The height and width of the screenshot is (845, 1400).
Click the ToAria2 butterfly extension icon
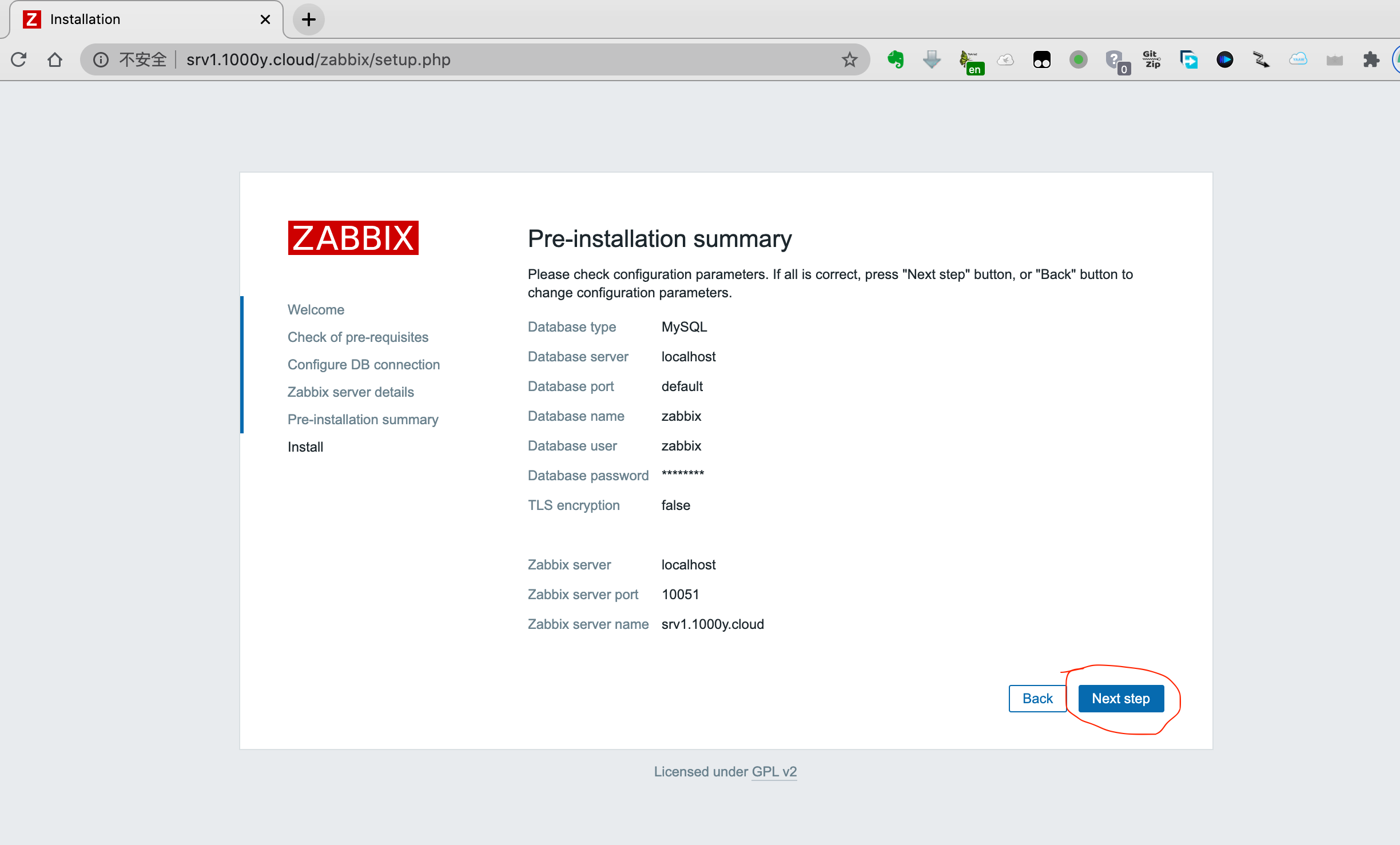972,59
